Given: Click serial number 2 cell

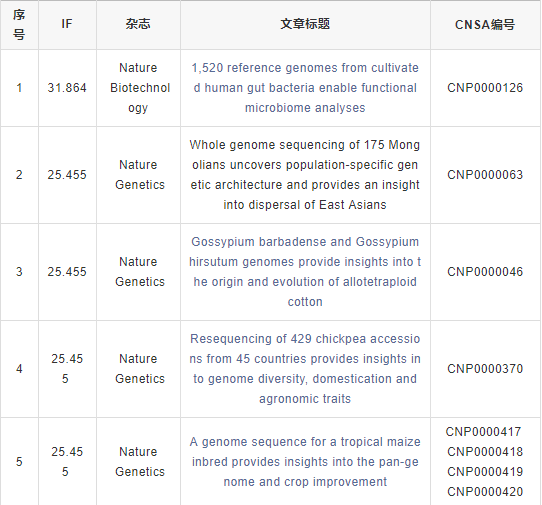Looking at the screenshot, I should [x=19, y=175].
